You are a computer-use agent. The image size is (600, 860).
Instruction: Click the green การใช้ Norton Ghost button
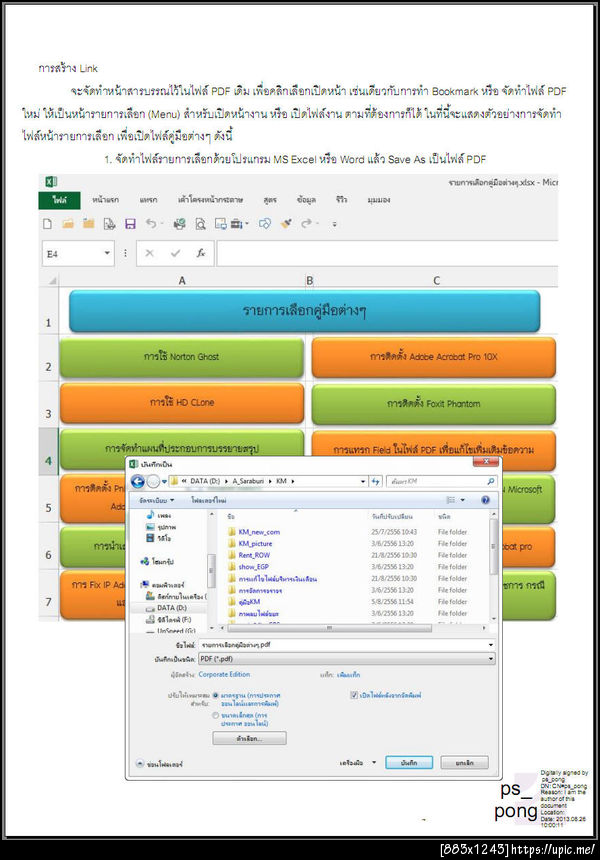[x=182, y=357]
